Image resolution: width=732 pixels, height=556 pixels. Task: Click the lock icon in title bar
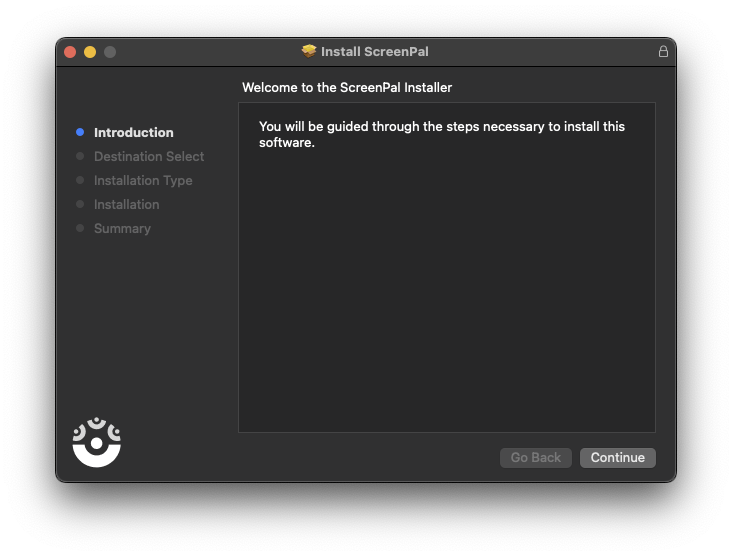click(x=663, y=51)
